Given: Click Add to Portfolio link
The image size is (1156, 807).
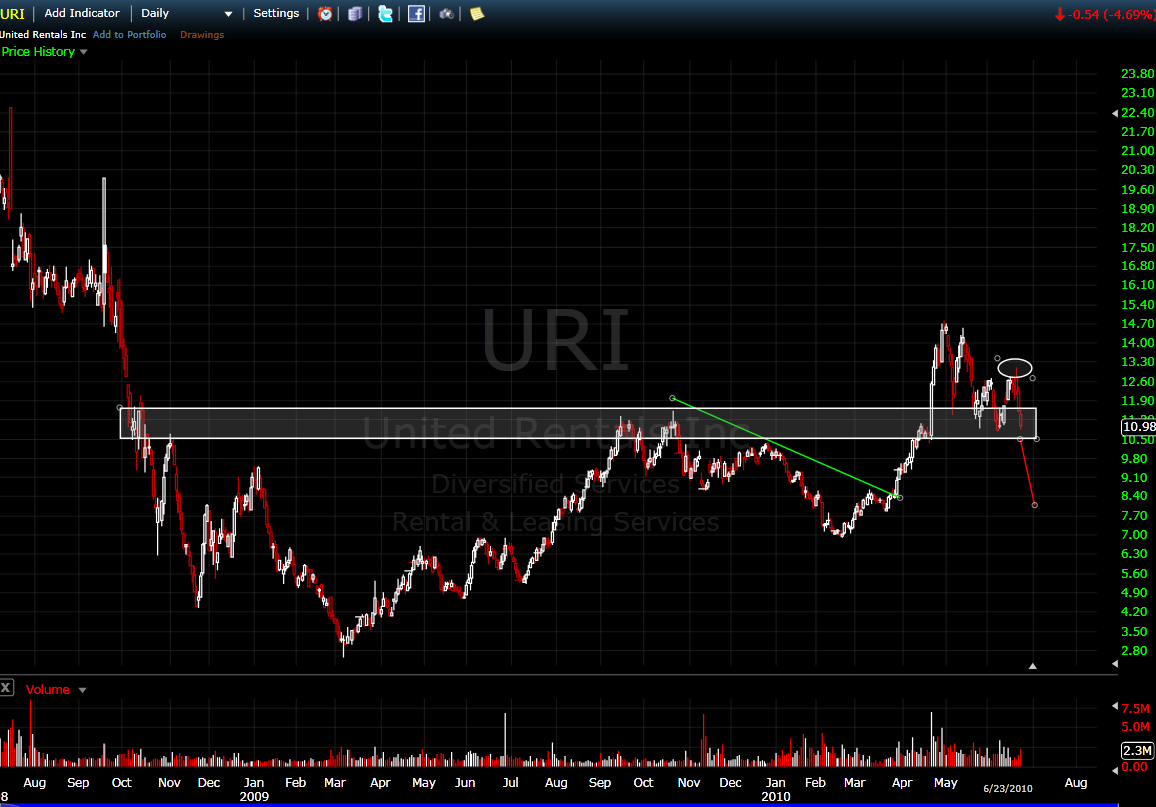Looking at the screenshot, I should coord(129,35).
